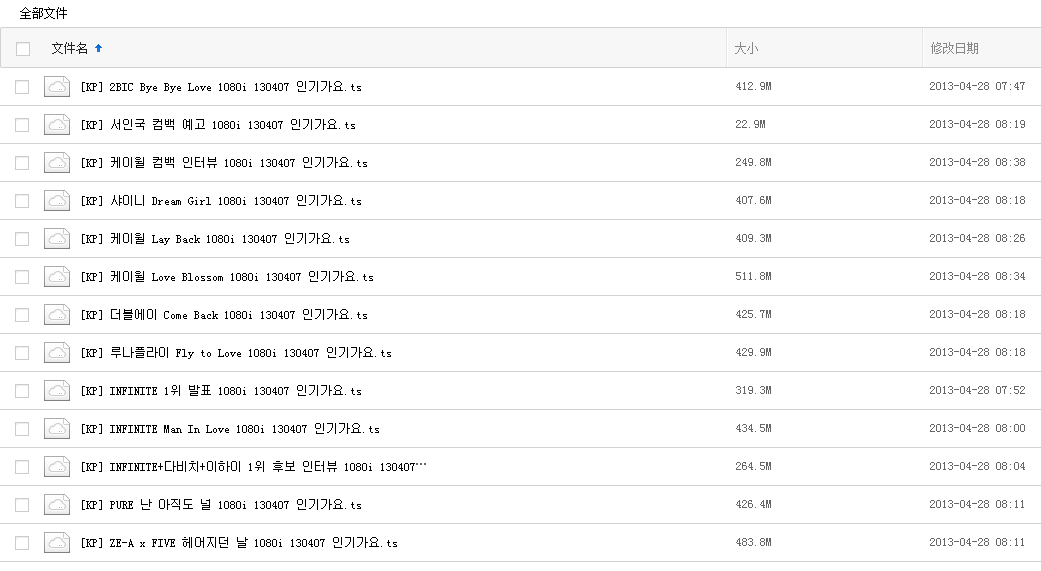Viewport: 1041px width, 571px height.
Task: Click the 434.5M size cell
Action: (753, 429)
